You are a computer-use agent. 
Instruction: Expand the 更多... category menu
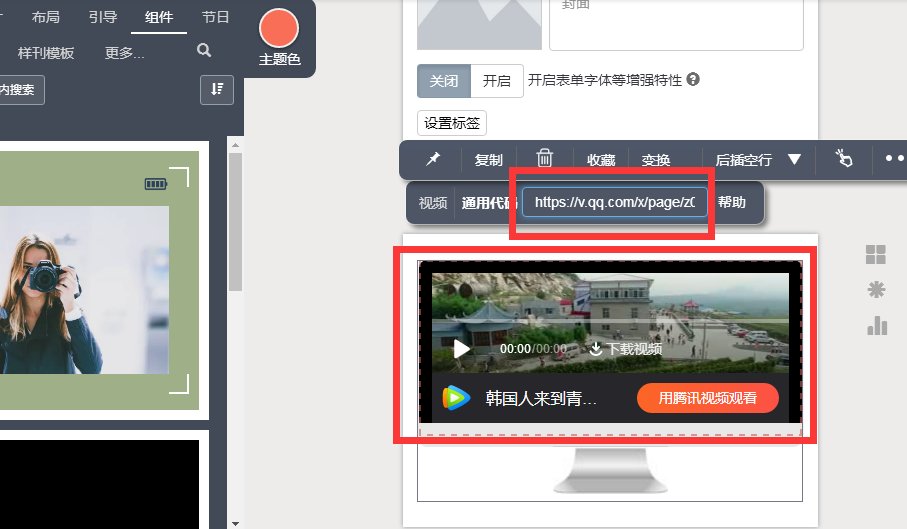point(124,53)
